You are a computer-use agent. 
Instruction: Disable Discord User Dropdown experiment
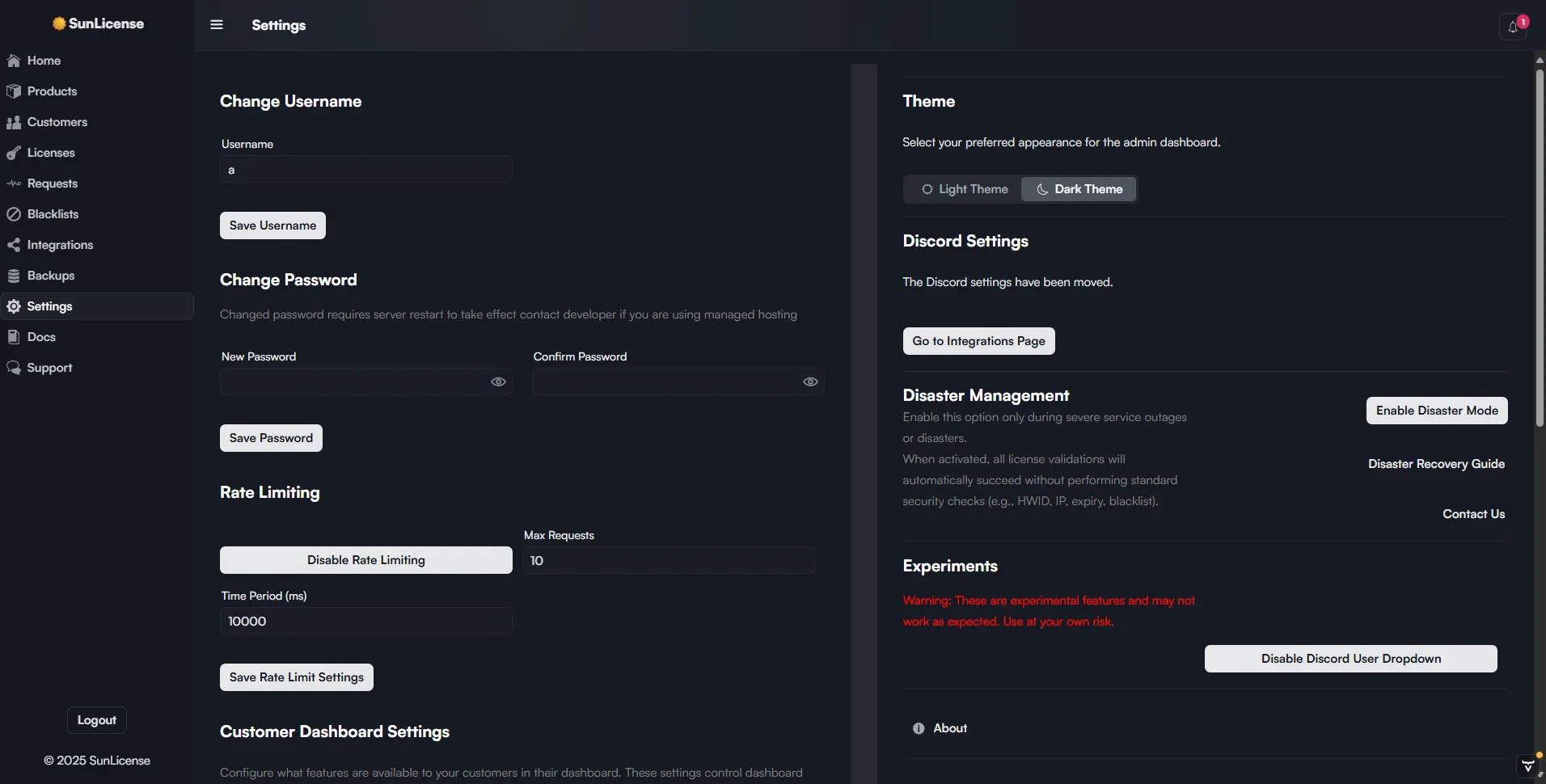click(1351, 659)
